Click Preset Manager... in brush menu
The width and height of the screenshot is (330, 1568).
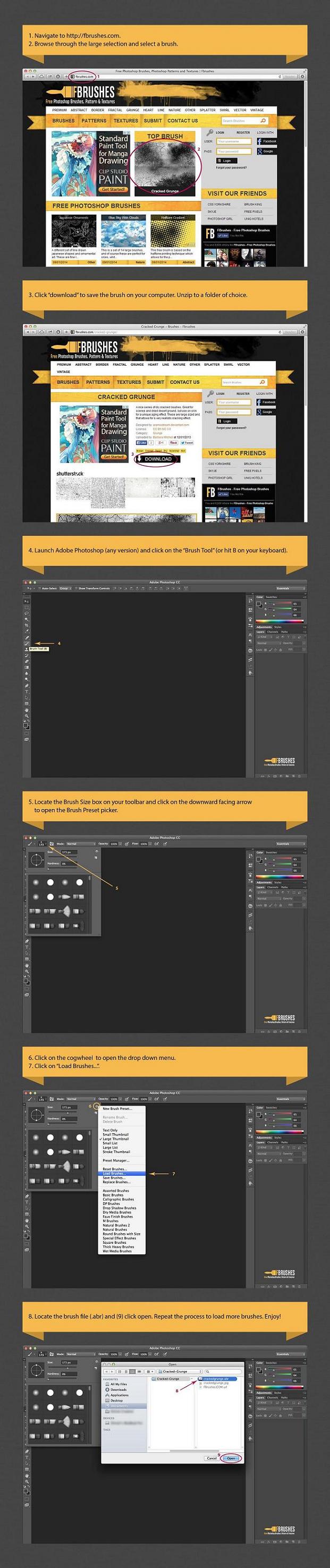(x=116, y=1161)
